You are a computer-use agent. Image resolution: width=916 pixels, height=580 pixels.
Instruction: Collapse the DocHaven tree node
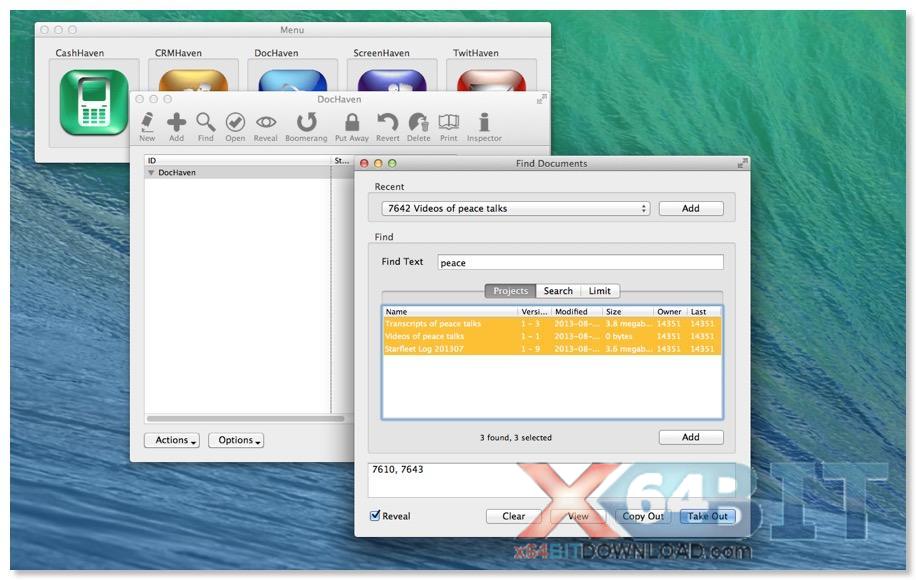pyautogui.click(x=151, y=173)
